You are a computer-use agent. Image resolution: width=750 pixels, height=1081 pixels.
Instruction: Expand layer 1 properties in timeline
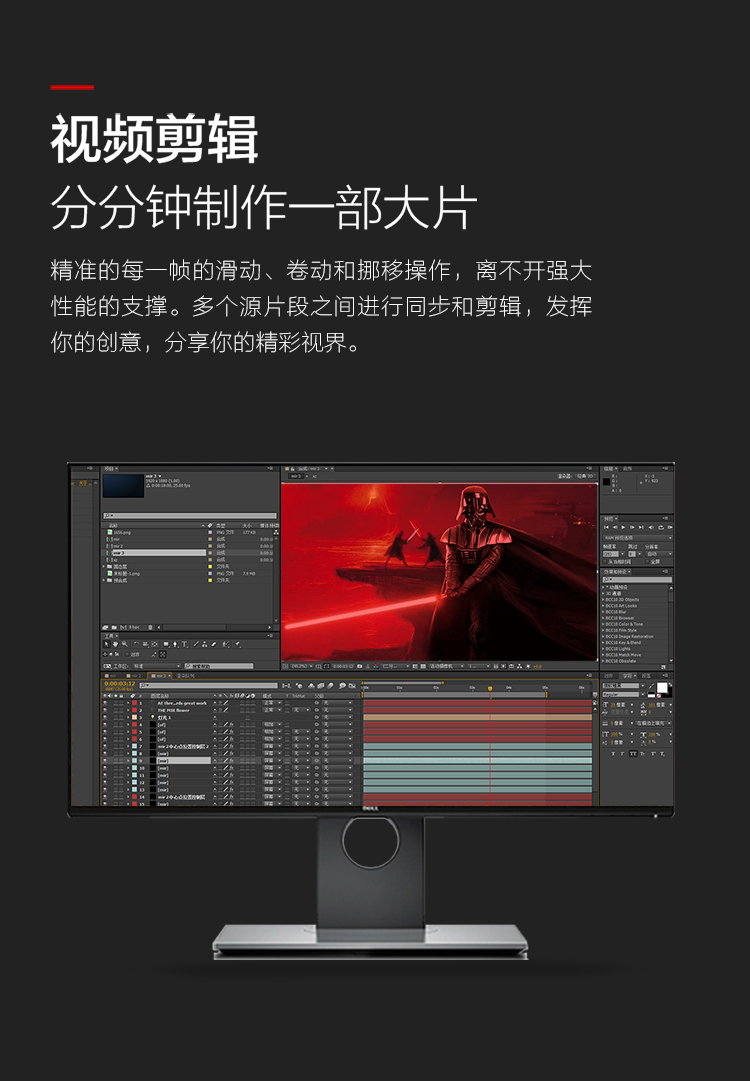(128, 703)
